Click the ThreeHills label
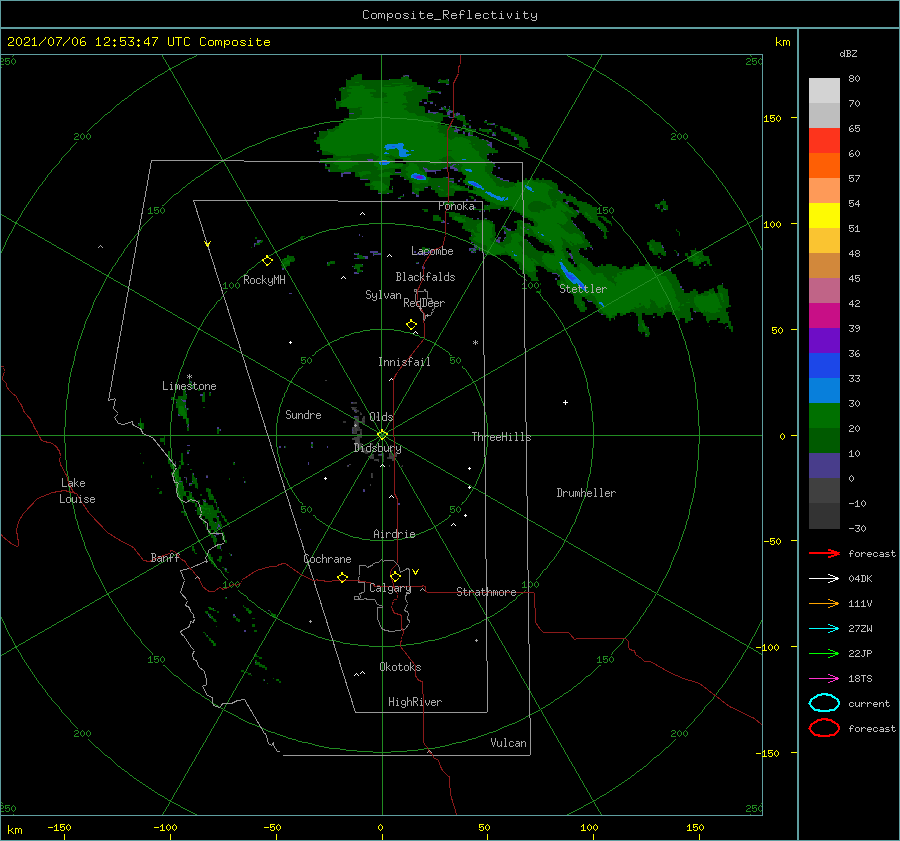 tap(501, 437)
